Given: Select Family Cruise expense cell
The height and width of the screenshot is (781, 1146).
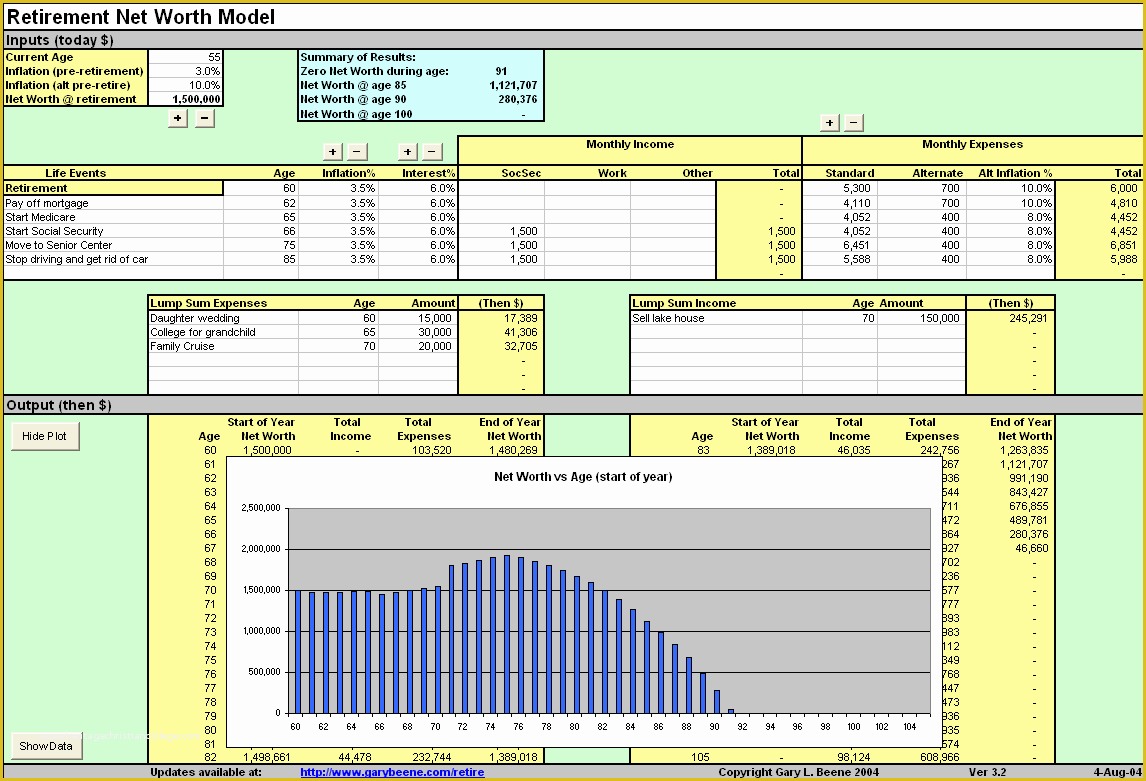Looking at the screenshot, I should coord(223,346).
